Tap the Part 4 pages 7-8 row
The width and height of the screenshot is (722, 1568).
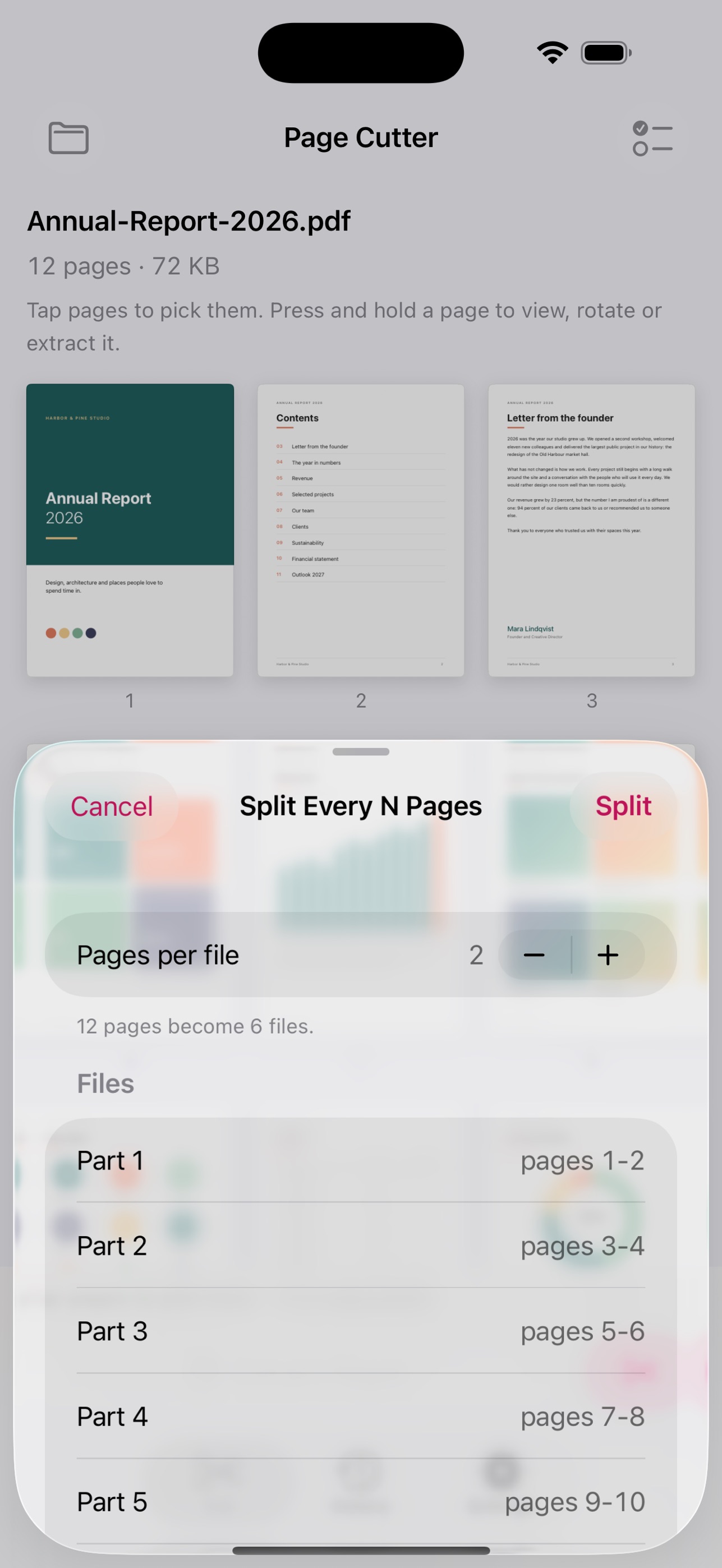[x=361, y=1416]
